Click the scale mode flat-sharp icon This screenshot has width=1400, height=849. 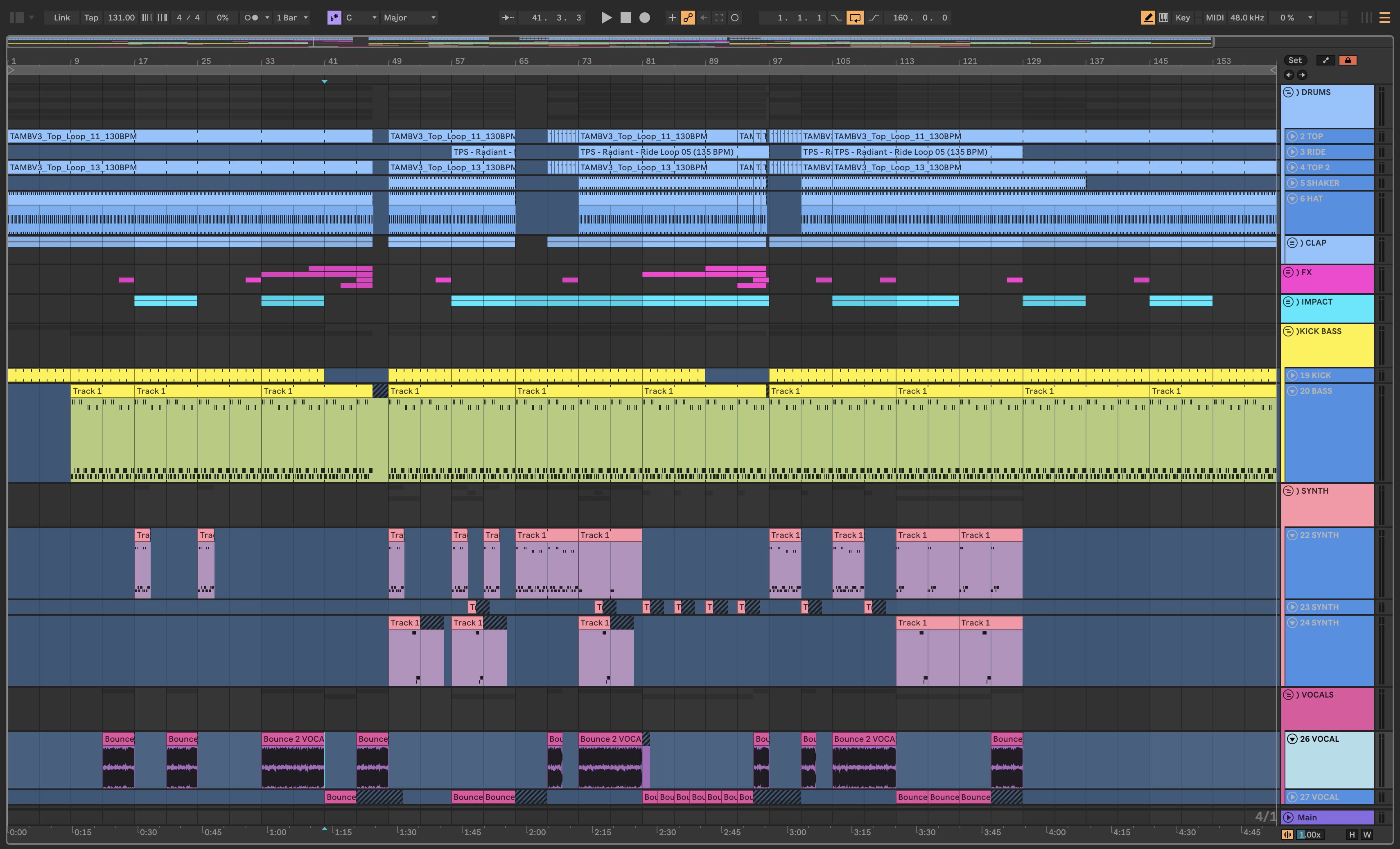pos(334,18)
